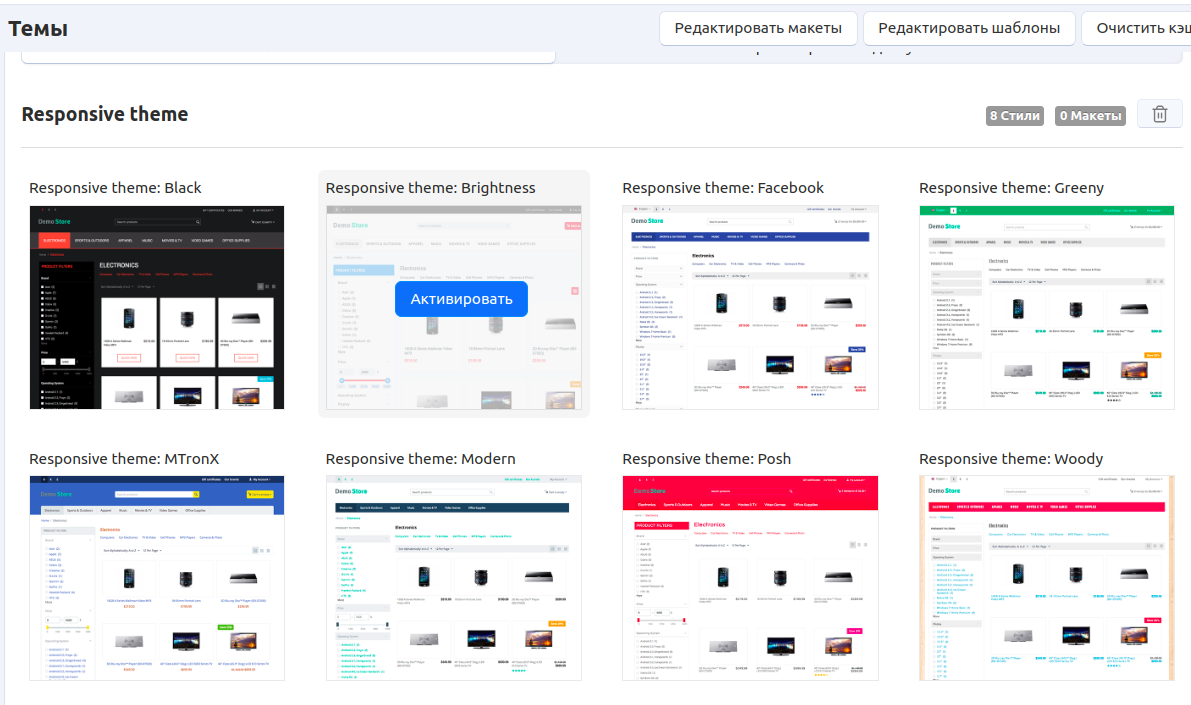Select the Black theme thumbnail
Screen dimensions: 1191x705
click(157, 307)
